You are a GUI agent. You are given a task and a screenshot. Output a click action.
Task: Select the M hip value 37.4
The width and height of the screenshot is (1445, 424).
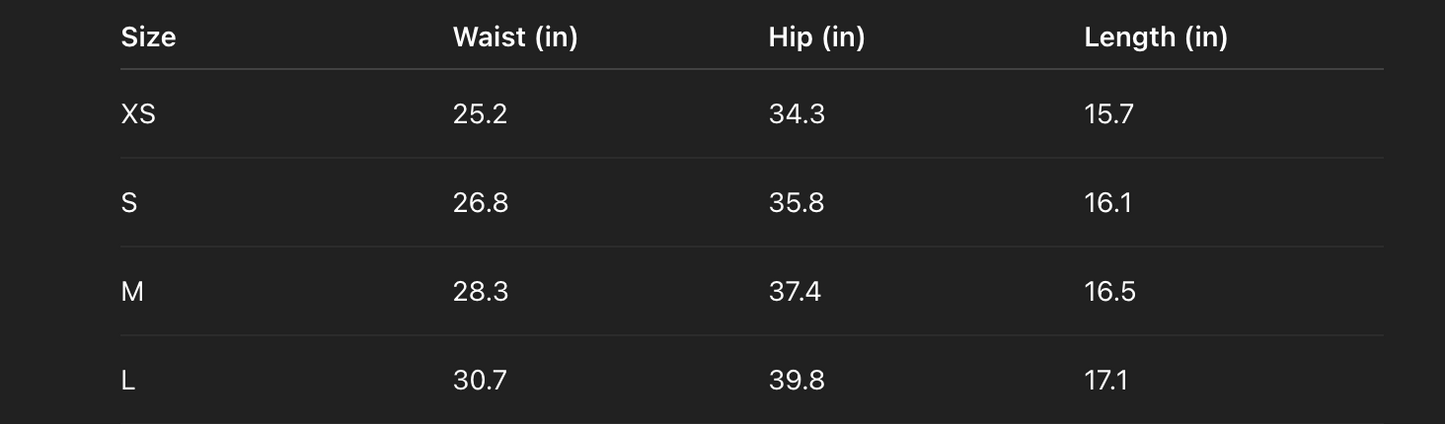click(x=795, y=292)
